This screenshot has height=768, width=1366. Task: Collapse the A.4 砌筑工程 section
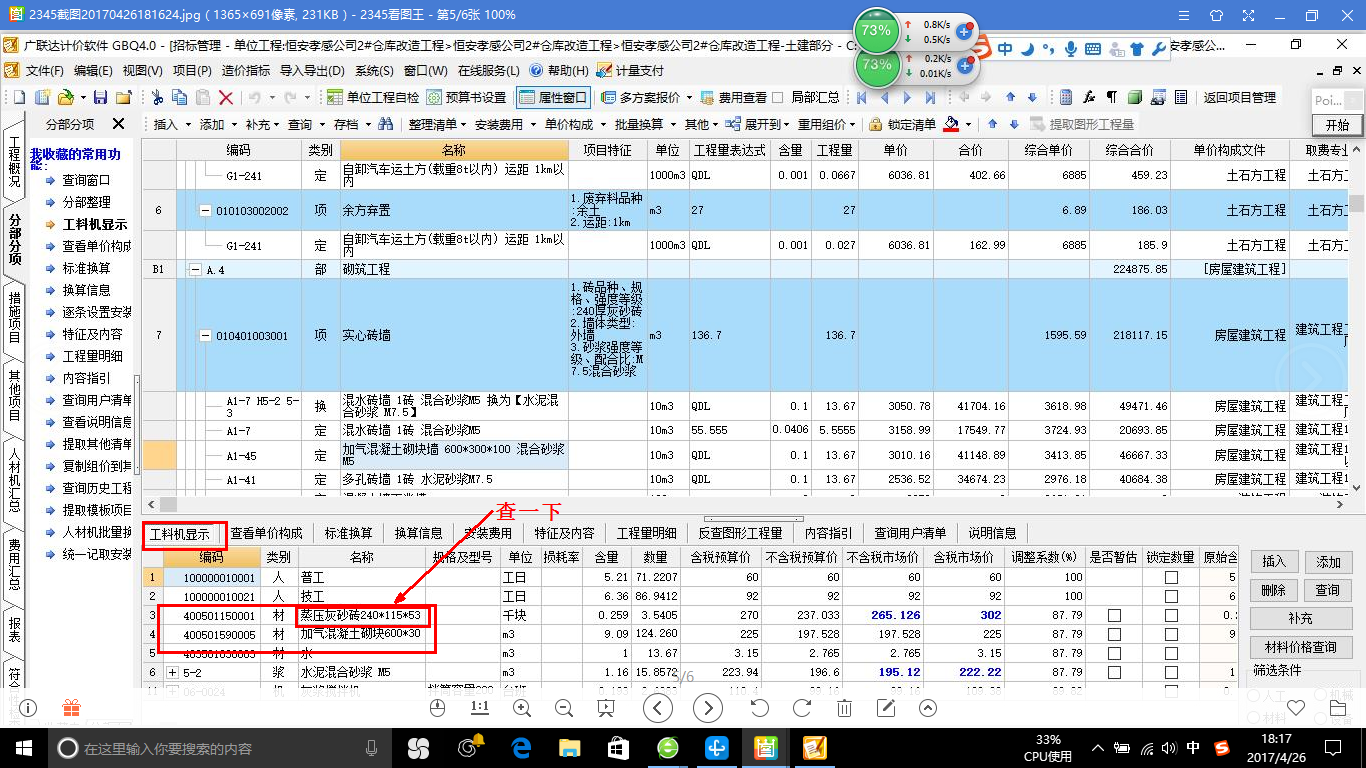[196, 270]
